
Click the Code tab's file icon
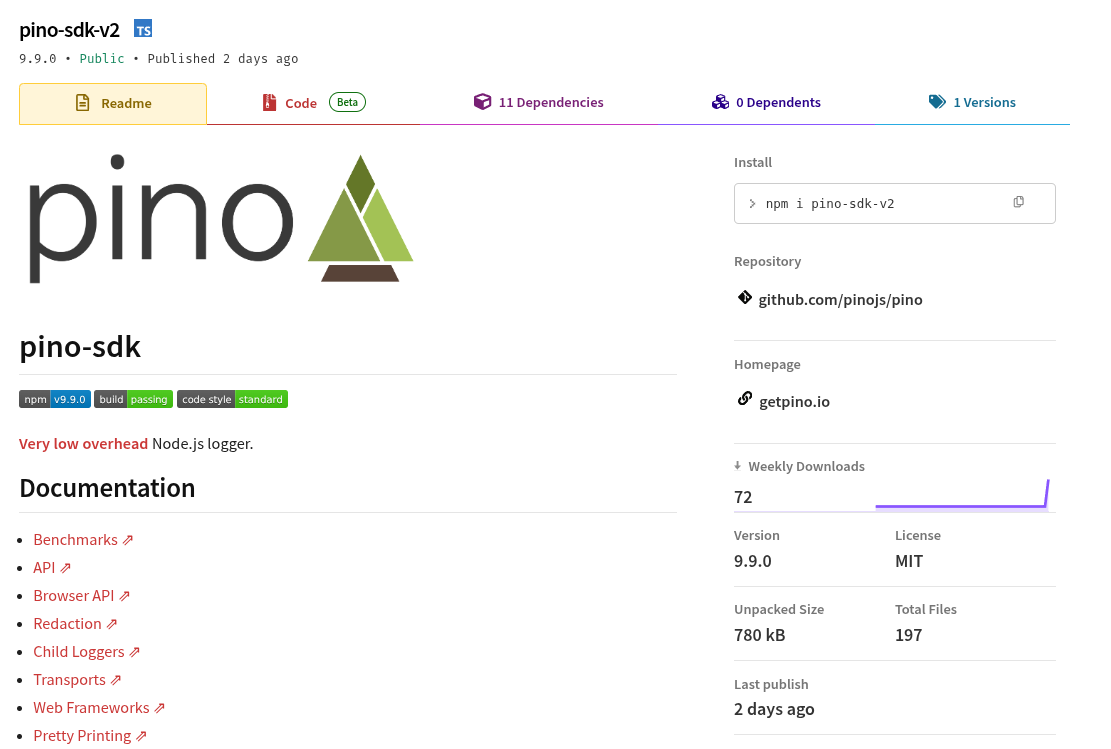269,101
